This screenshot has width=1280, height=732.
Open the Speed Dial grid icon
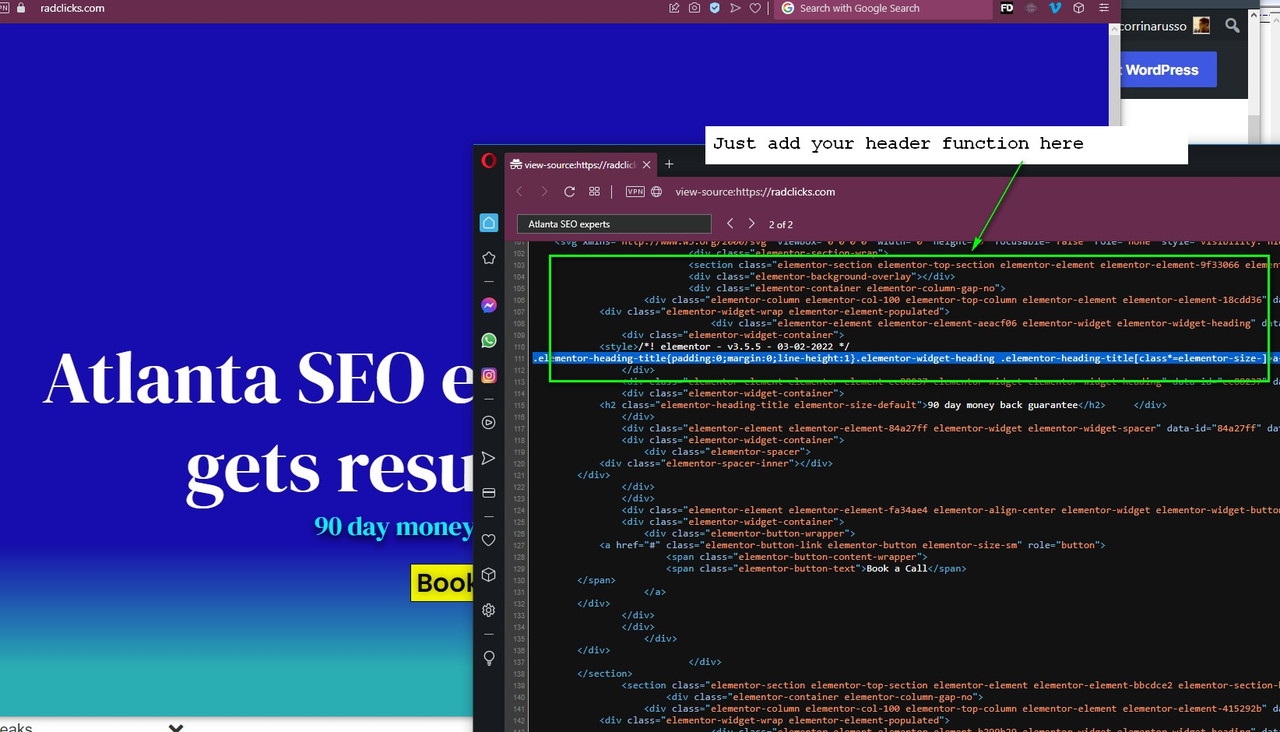[594, 192]
